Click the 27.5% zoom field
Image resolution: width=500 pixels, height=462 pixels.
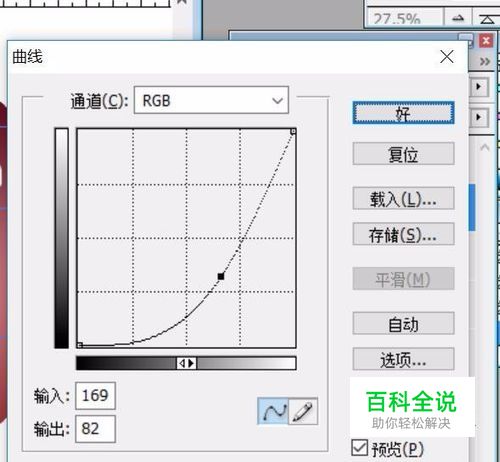click(404, 18)
